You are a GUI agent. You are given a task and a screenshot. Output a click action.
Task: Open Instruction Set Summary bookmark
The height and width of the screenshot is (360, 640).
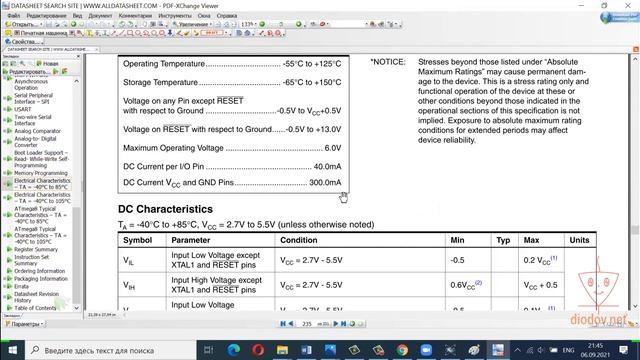coord(31,260)
